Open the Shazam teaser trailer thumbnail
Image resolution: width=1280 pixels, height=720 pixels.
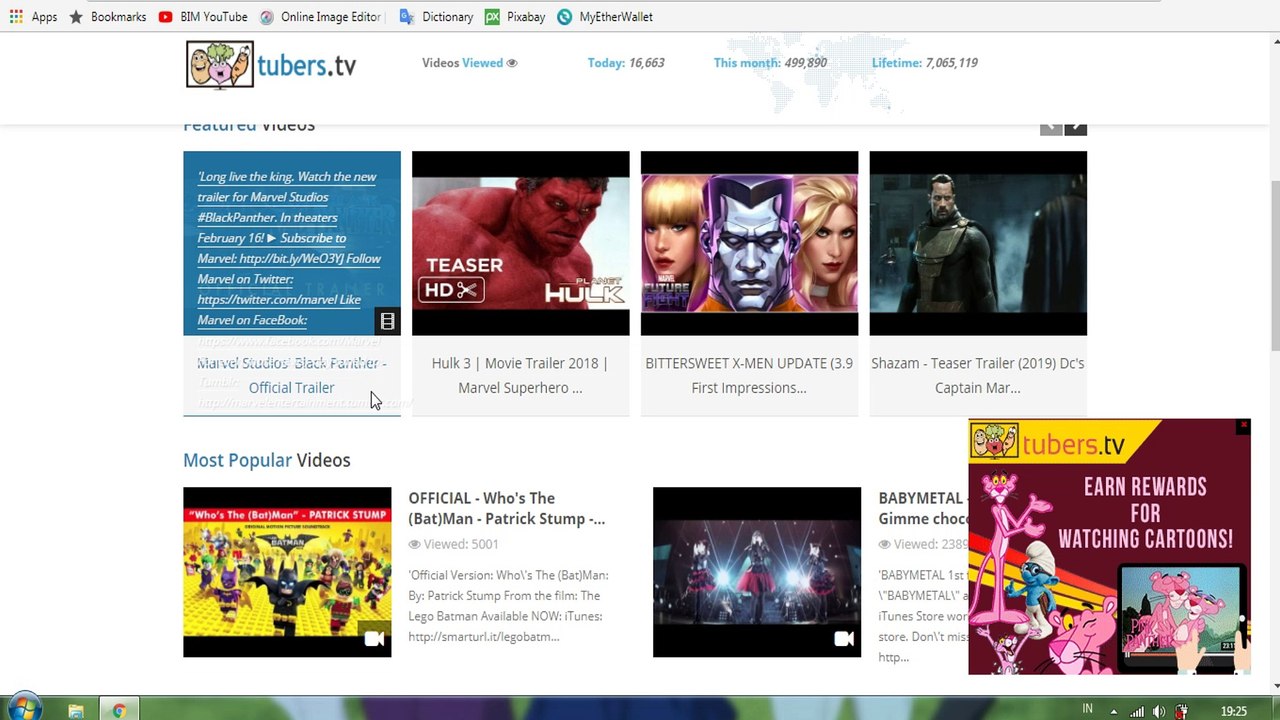[x=978, y=243]
